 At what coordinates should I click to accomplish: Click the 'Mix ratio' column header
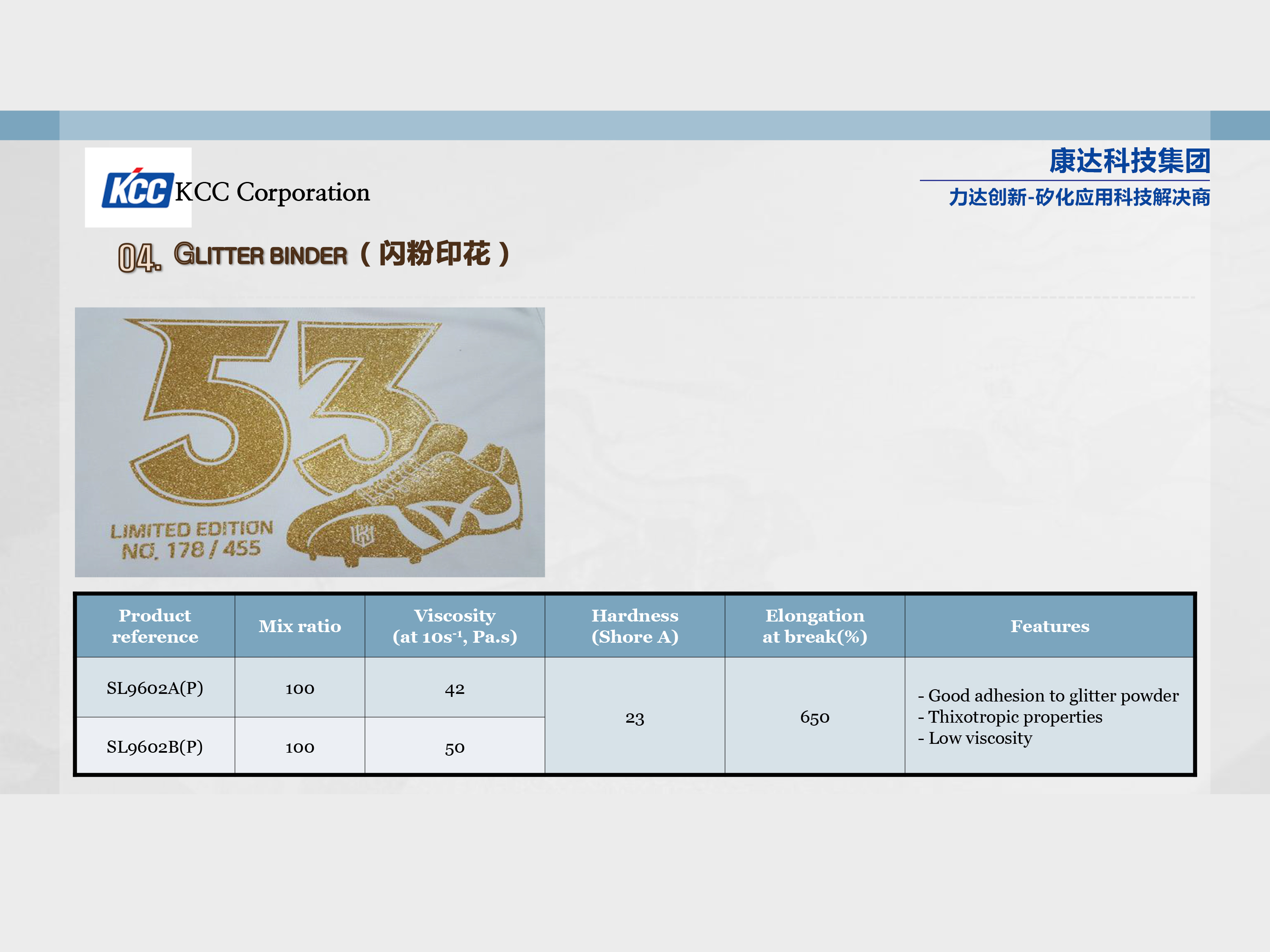pos(300,626)
